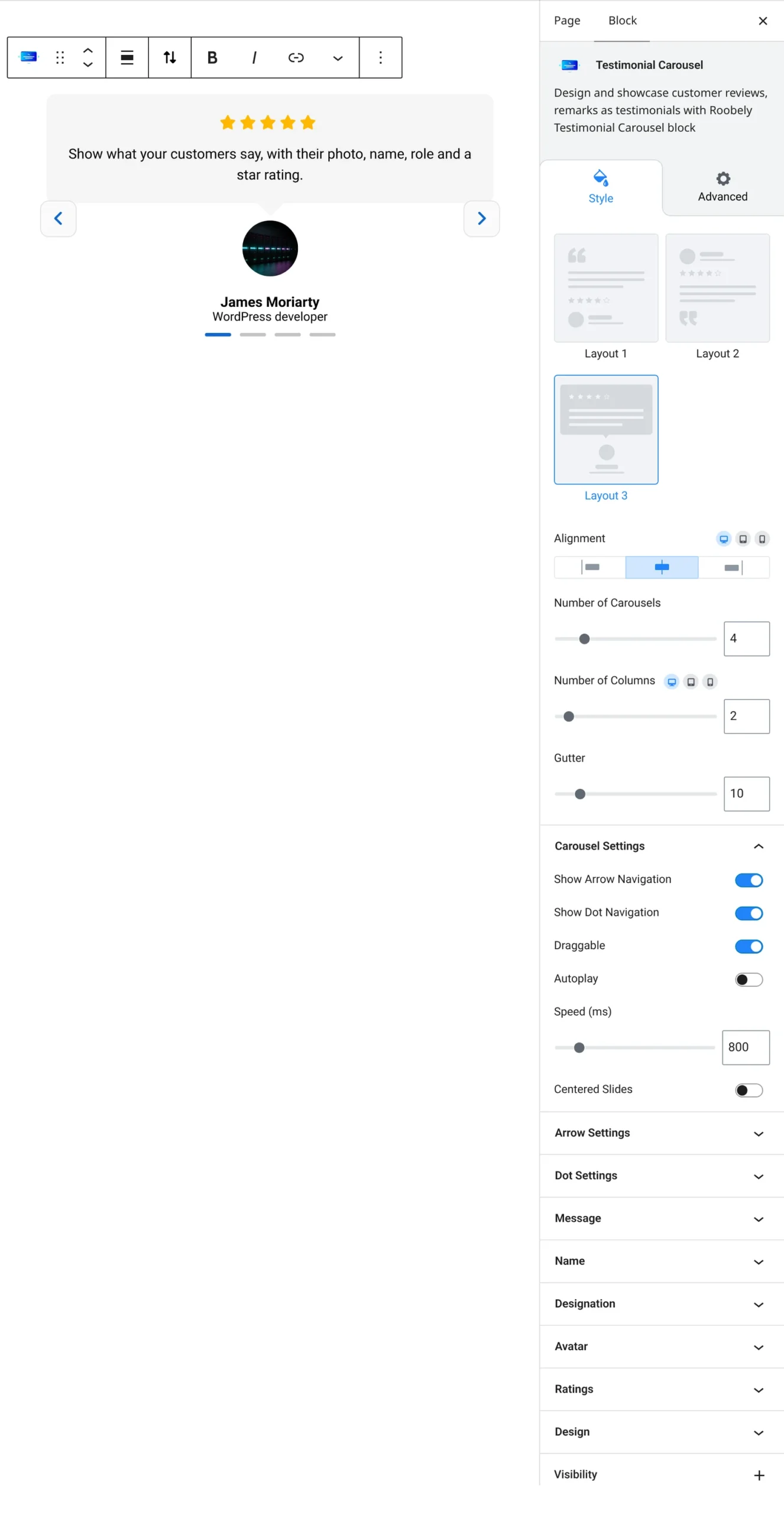Image resolution: width=784 pixels, height=1514 pixels.
Task: Collapse the Carousel Settings section
Action: [662, 846]
